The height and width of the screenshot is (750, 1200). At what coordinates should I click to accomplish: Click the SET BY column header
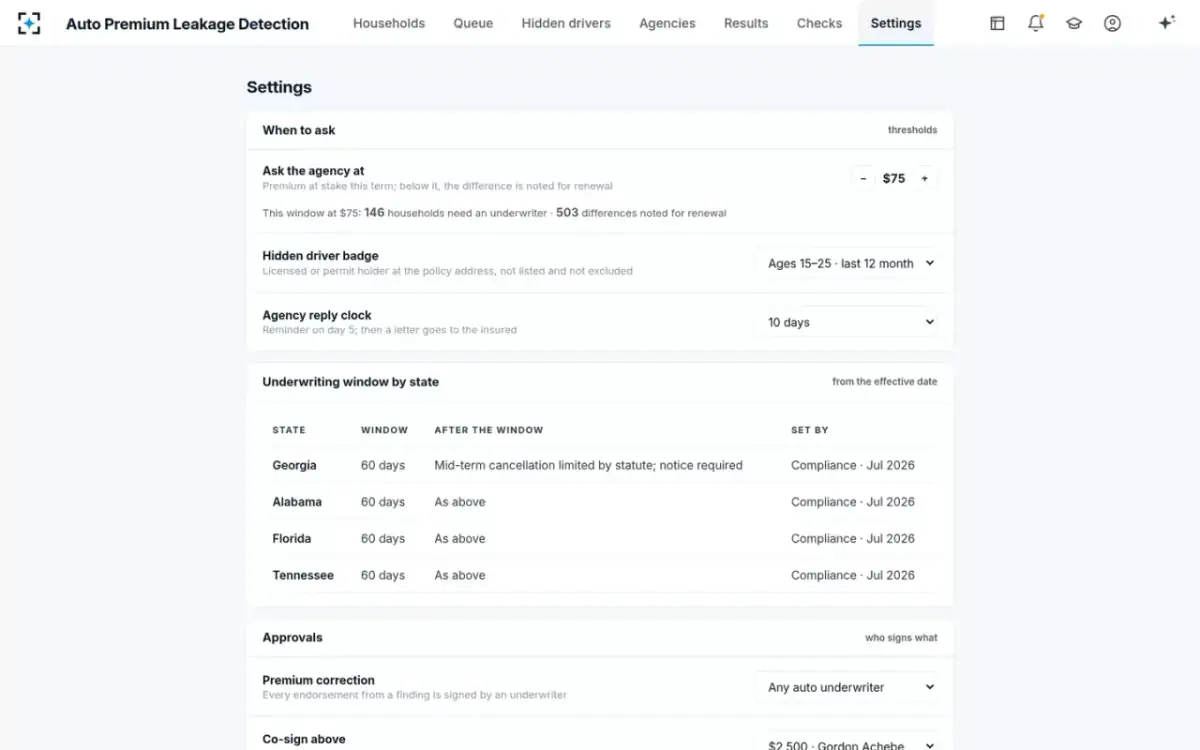pyautogui.click(x=810, y=430)
